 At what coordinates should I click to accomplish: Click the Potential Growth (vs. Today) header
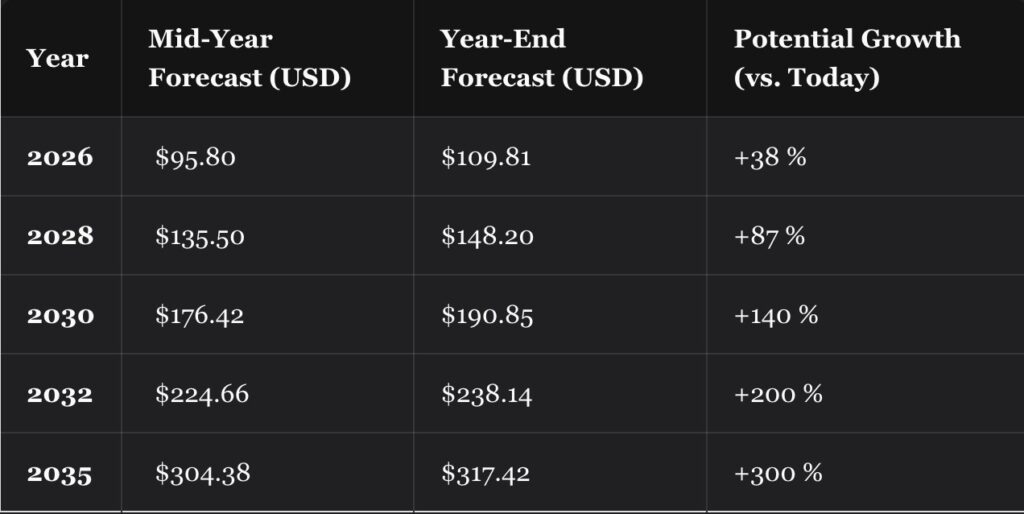[x=847, y=58]
